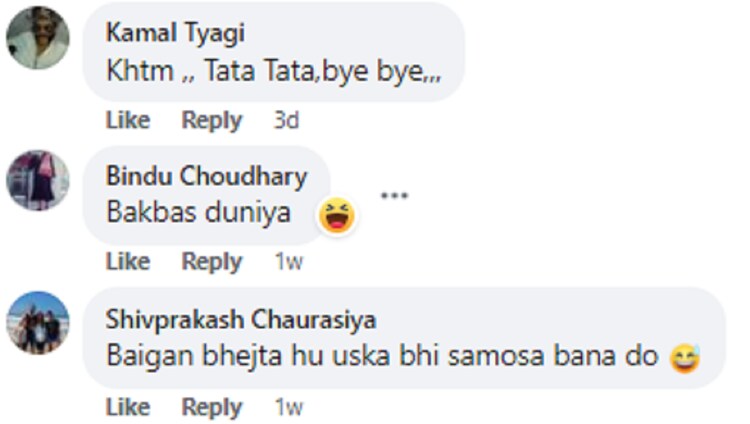View the laughing reaction on Bindu's comment
The image size is (750, 424).
point(337,214)
